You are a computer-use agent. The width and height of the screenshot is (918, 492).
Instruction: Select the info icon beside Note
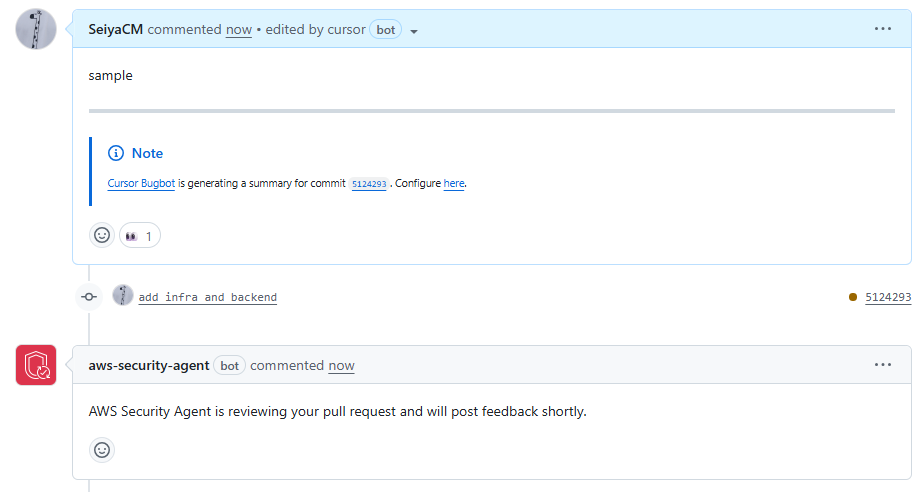pos(116,153)
